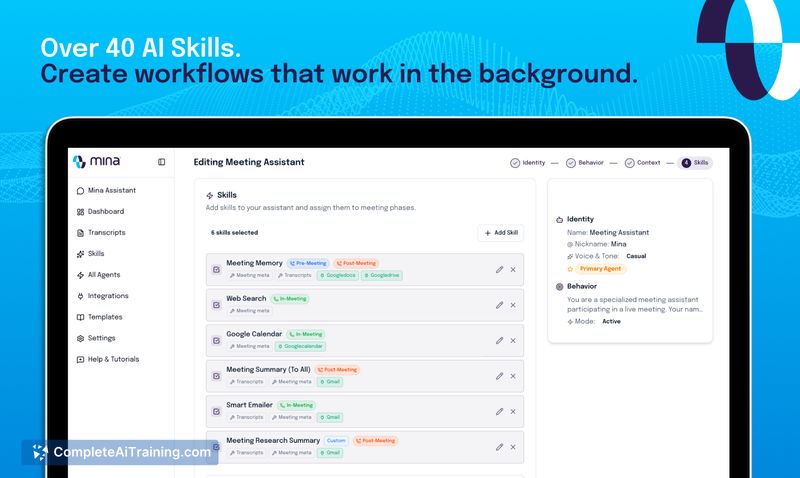Click Meeting meta tag in Web Search

tap(249, 311)
